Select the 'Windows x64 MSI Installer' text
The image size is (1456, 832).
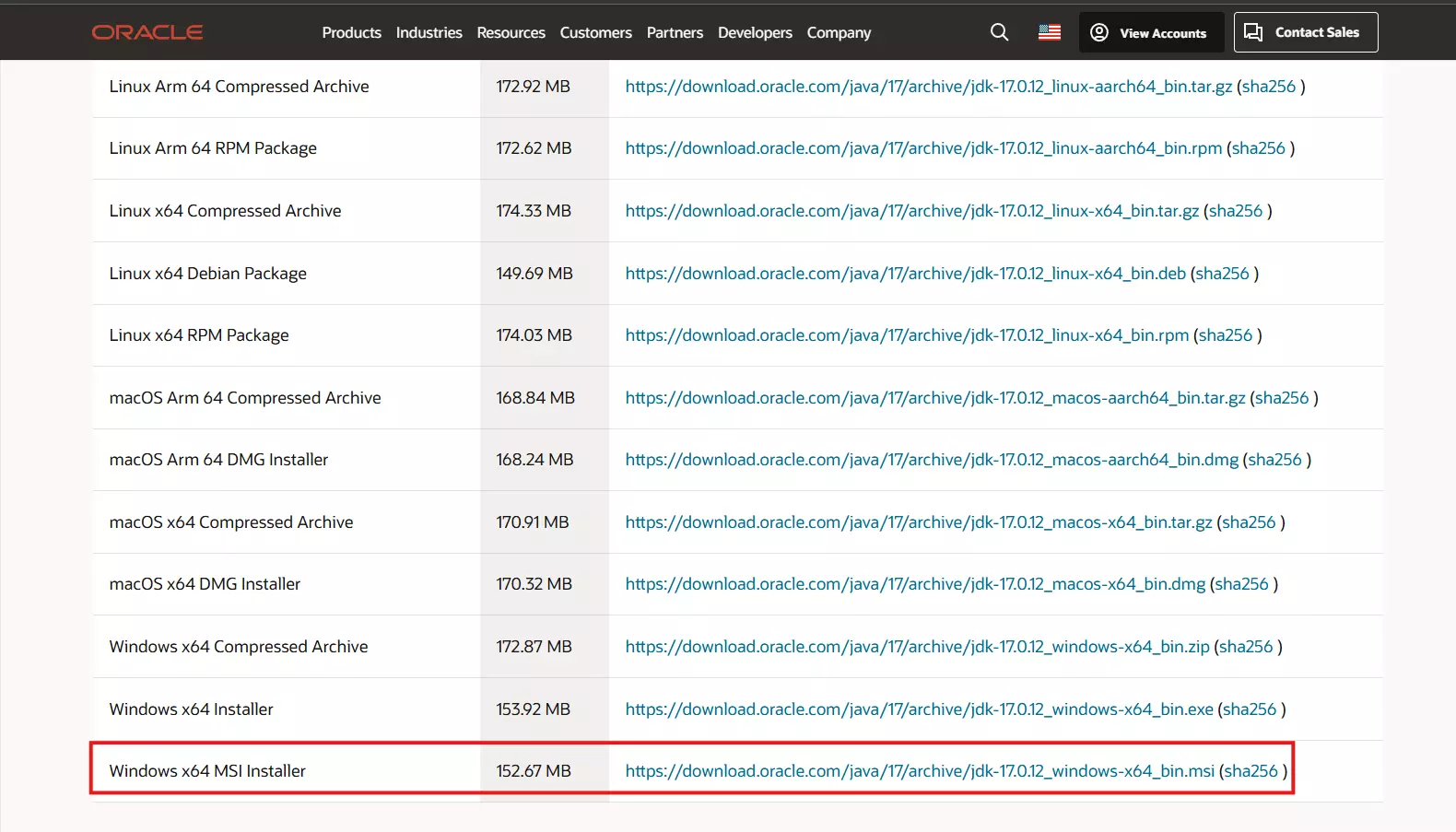click(207, 771)
